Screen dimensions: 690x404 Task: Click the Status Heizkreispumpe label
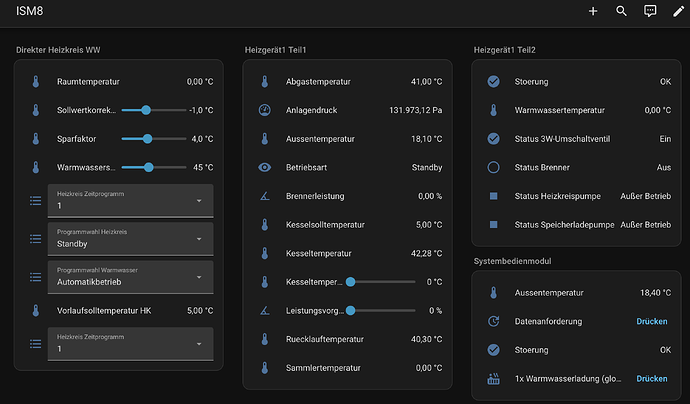pos(558,196)
